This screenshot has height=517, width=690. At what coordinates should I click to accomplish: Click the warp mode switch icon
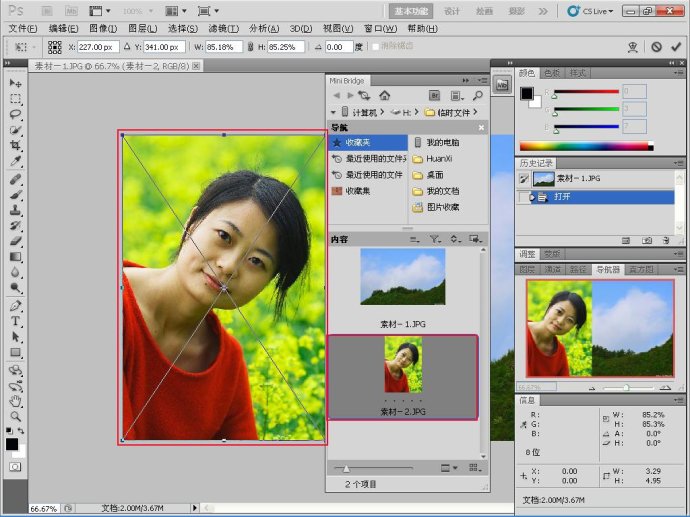[632, 47]
